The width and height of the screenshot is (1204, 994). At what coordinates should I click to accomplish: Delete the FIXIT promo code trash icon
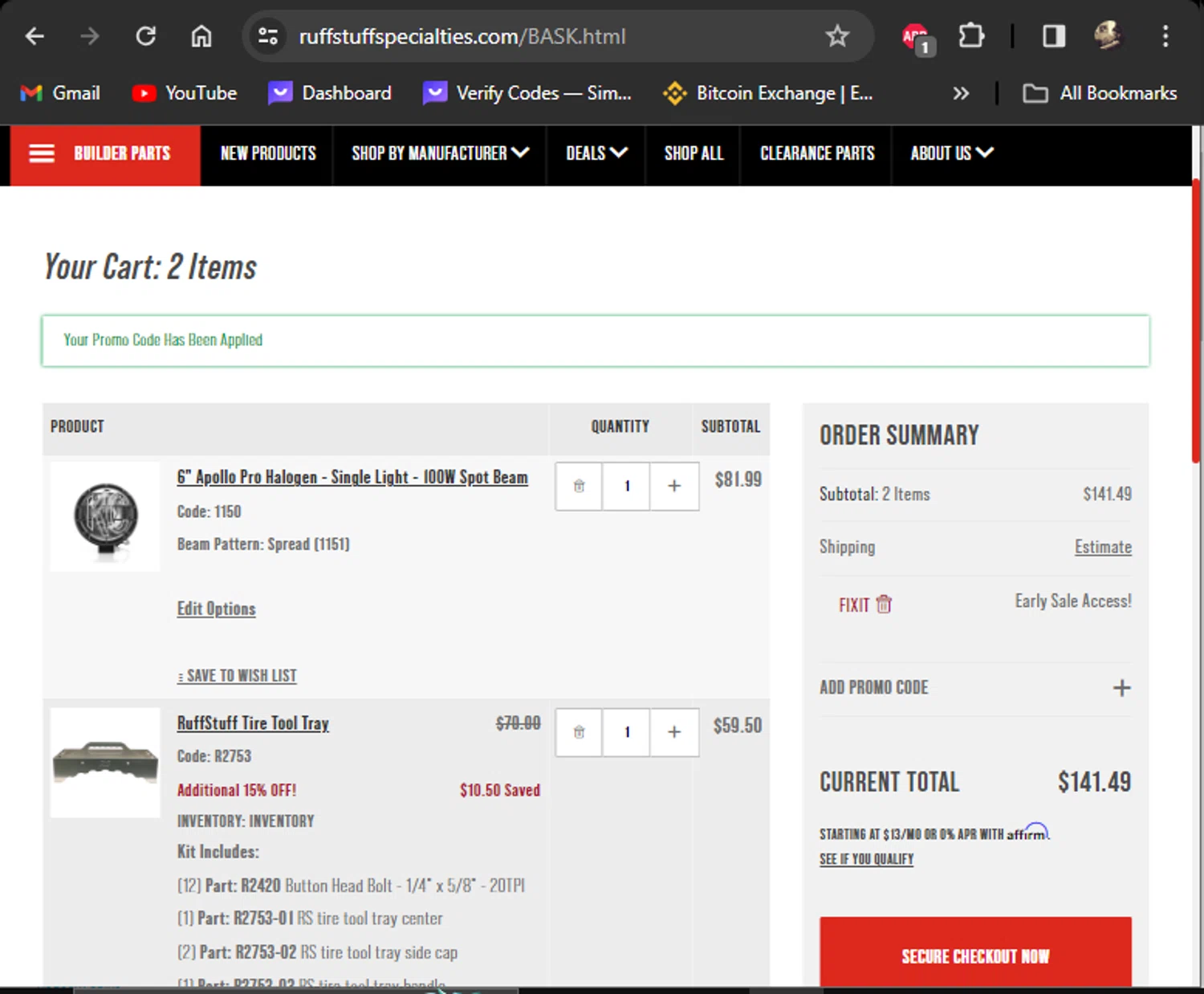coord(884,604)
